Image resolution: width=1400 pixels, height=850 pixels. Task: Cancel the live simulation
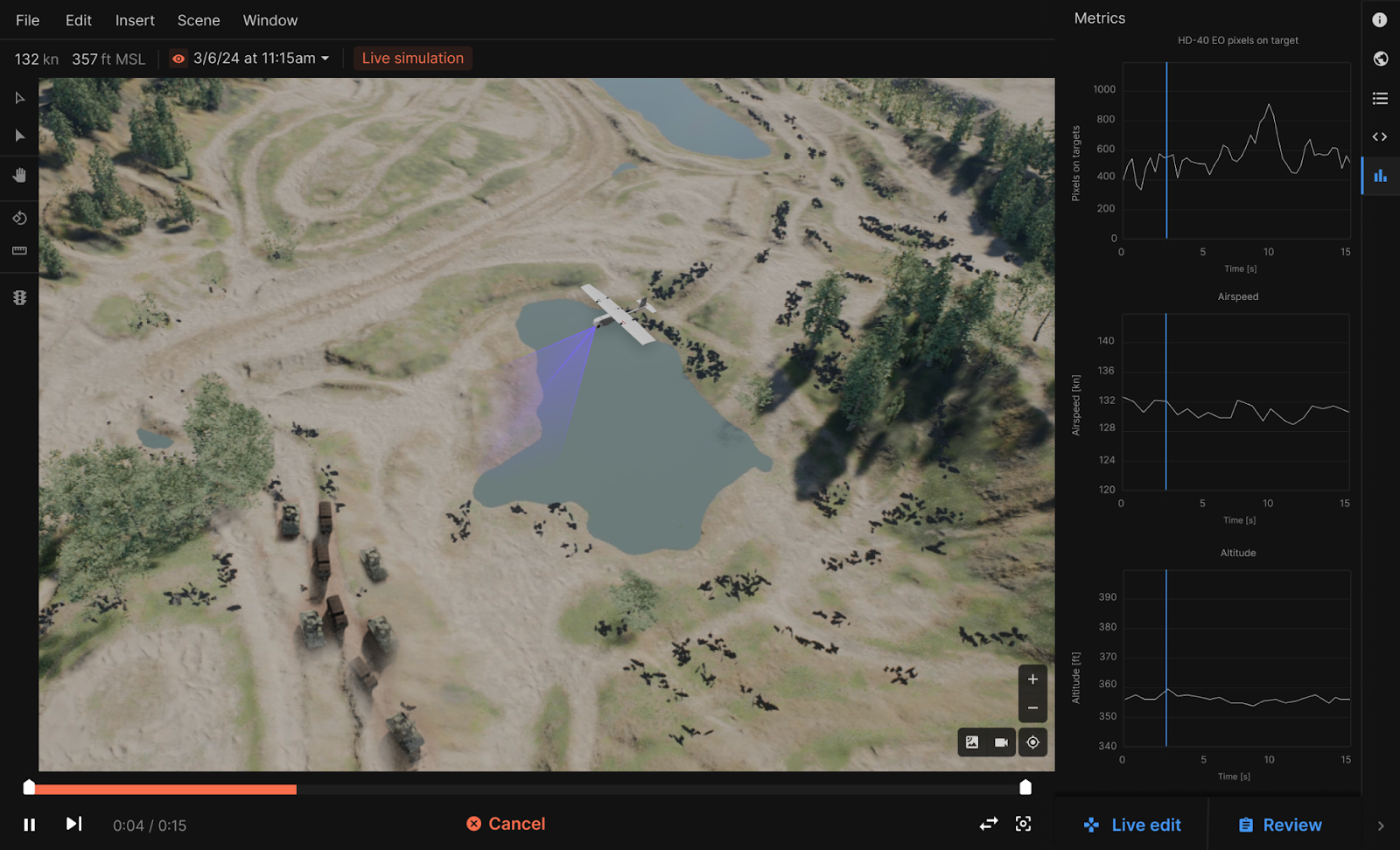point(506,823)
